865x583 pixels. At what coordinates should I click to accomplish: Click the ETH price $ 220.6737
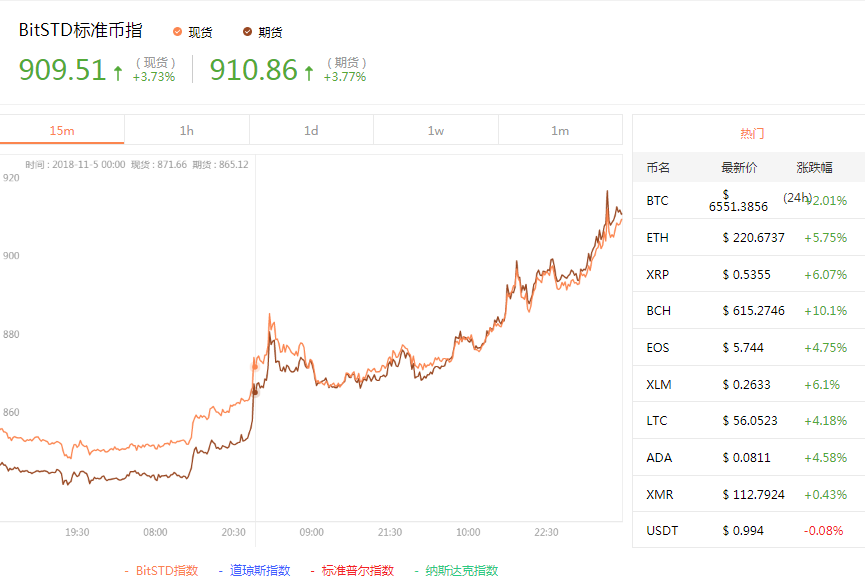coord(754,238)
